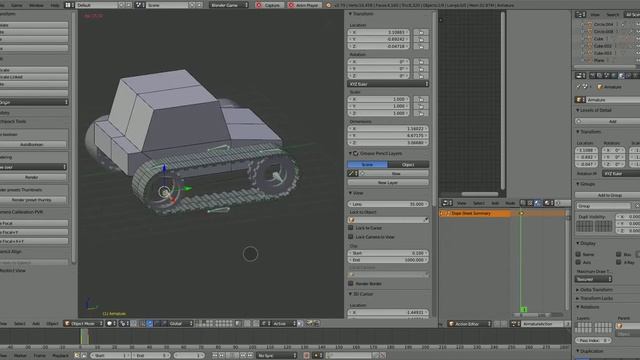This screenshot has height=360, width=640.
Task: Open the Add menu in 3D viewport header
Action: (36, 324)
